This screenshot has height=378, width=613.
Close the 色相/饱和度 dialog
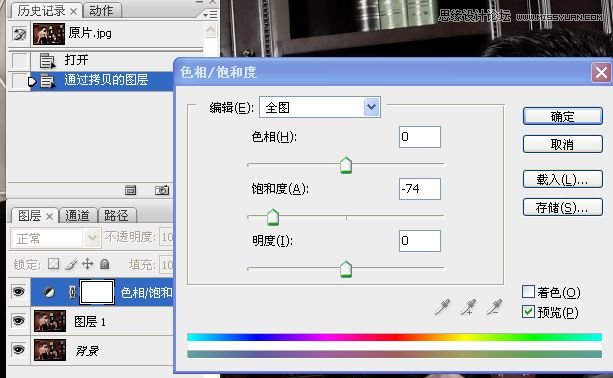601,72
